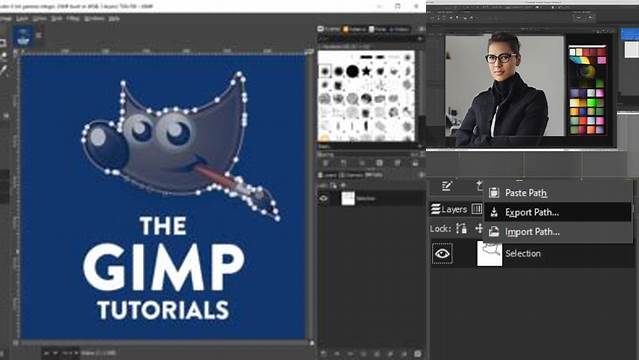The height and width of the screenshot is (360, 639).
Task: Open layers dock tab configuration menu
Action: [x=421, y=175]
